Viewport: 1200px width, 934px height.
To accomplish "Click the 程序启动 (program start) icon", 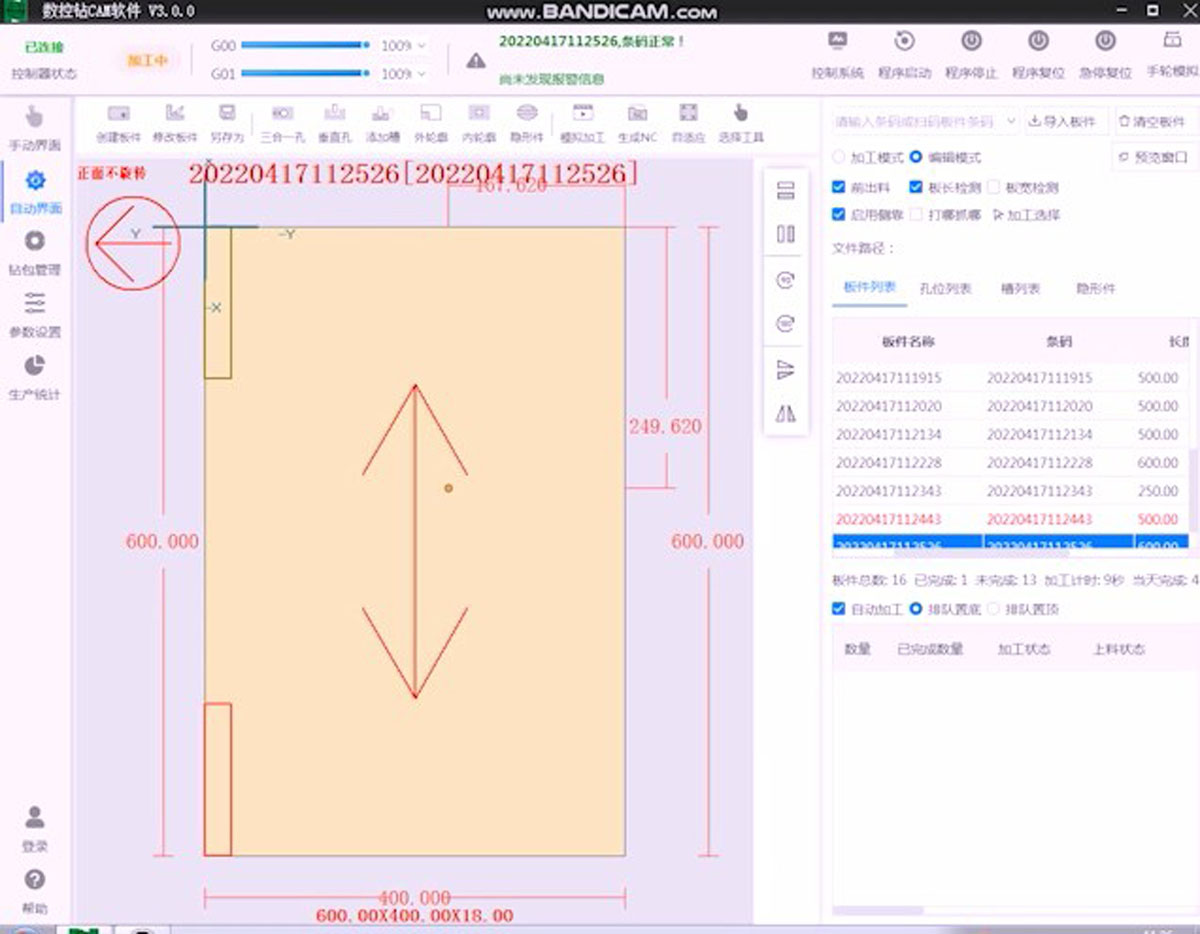I will pos(904,42).
